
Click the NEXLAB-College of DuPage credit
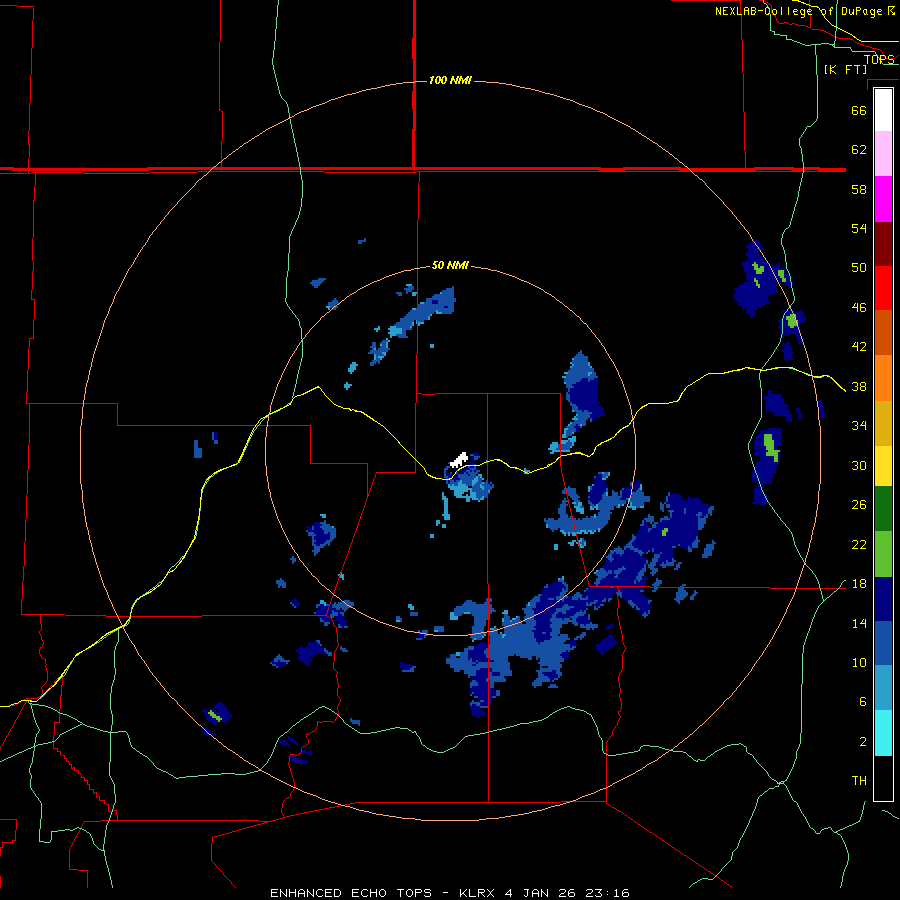804,11
